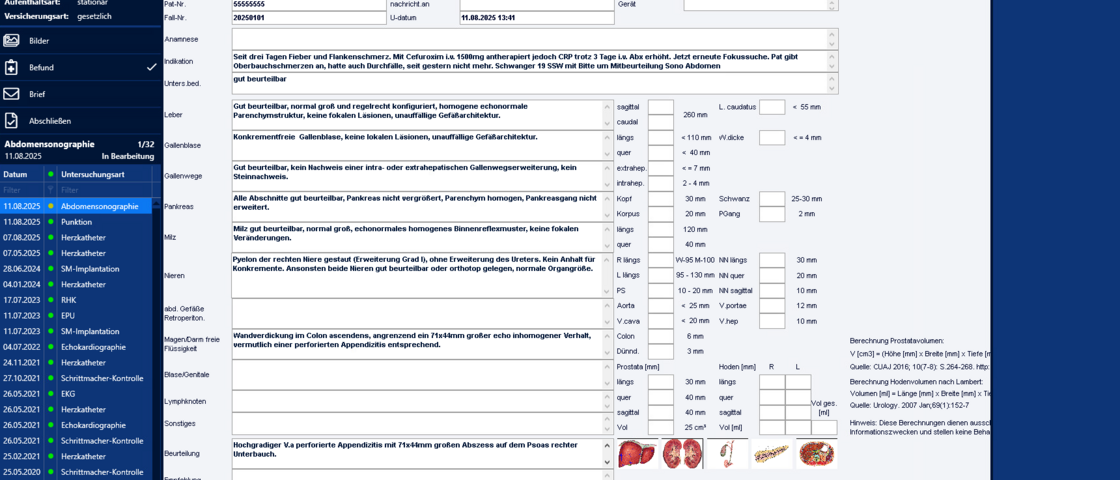Screen dimensions: 1120x480
Task: Click the Dünnd. measurement box
Action: point(661,351)
